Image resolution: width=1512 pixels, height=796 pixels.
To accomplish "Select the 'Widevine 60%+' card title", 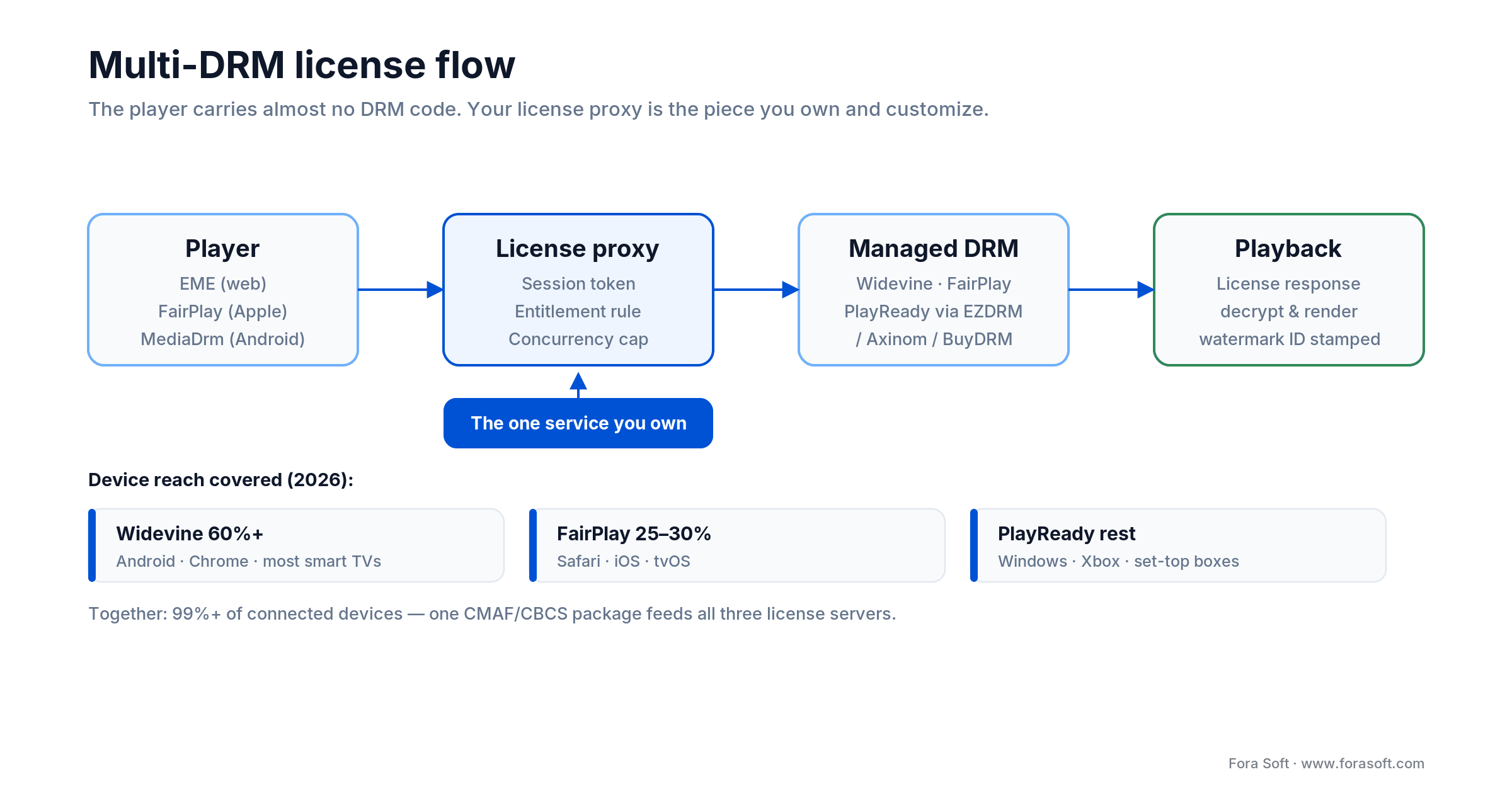I will pyautogui.click(x=190, y=534).
